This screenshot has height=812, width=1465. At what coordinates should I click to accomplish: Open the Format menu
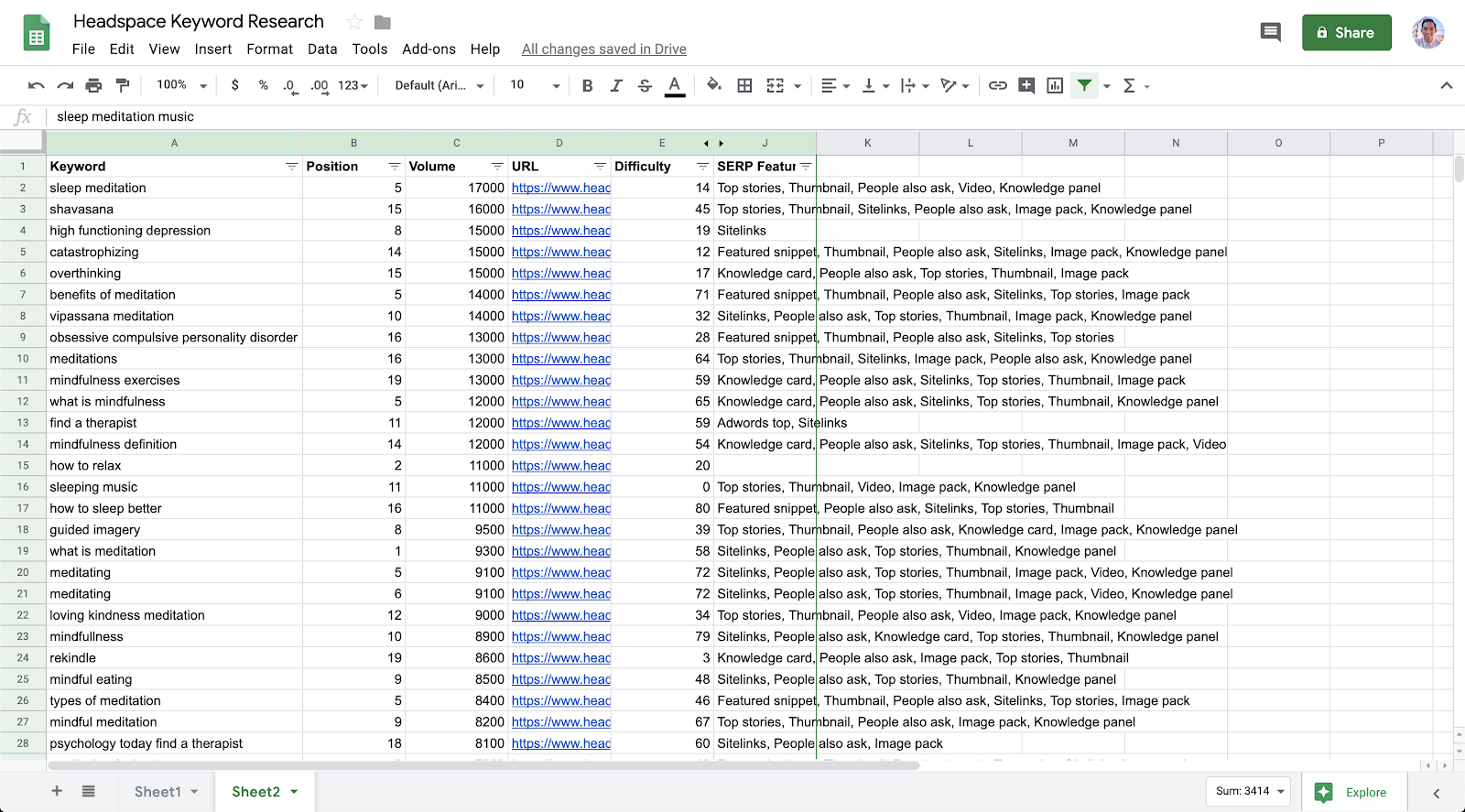coord(270,49)
